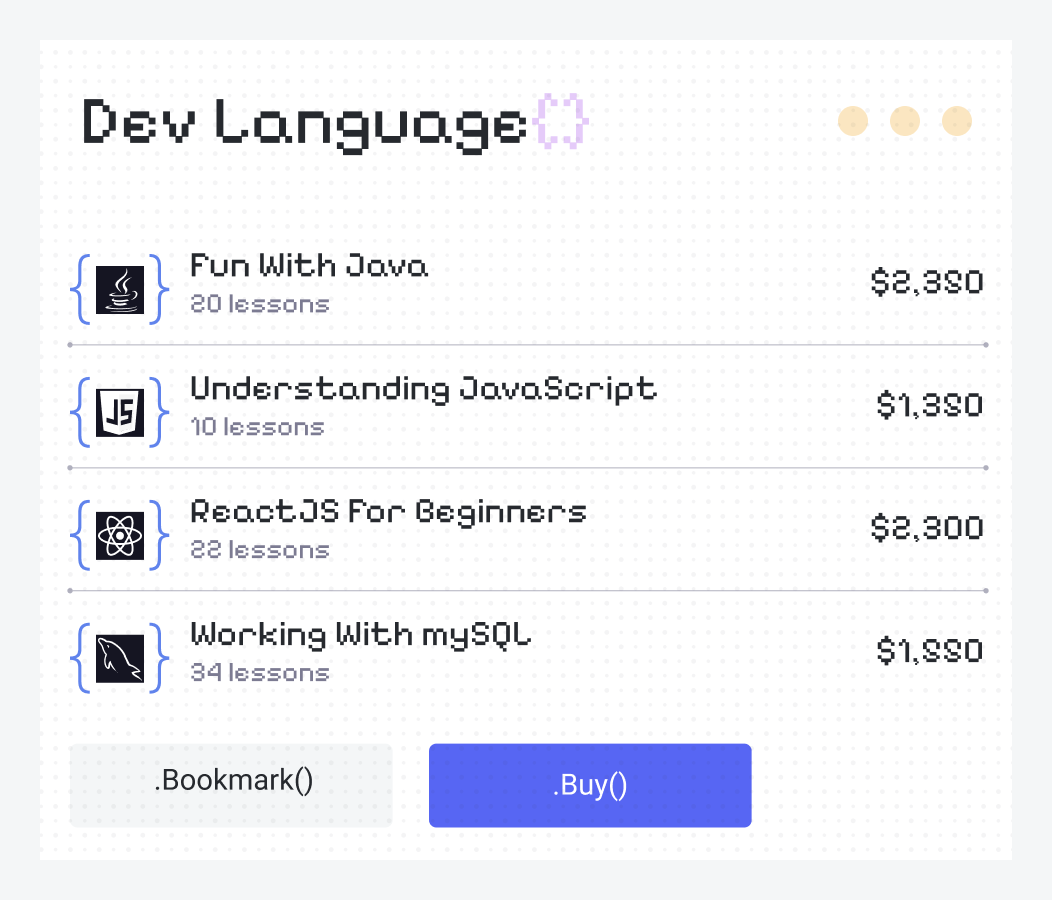Image resolution: width=1052 pixels, height=900 pixels.
Task: Click the 34 lessons label
Action: [260, 673]
